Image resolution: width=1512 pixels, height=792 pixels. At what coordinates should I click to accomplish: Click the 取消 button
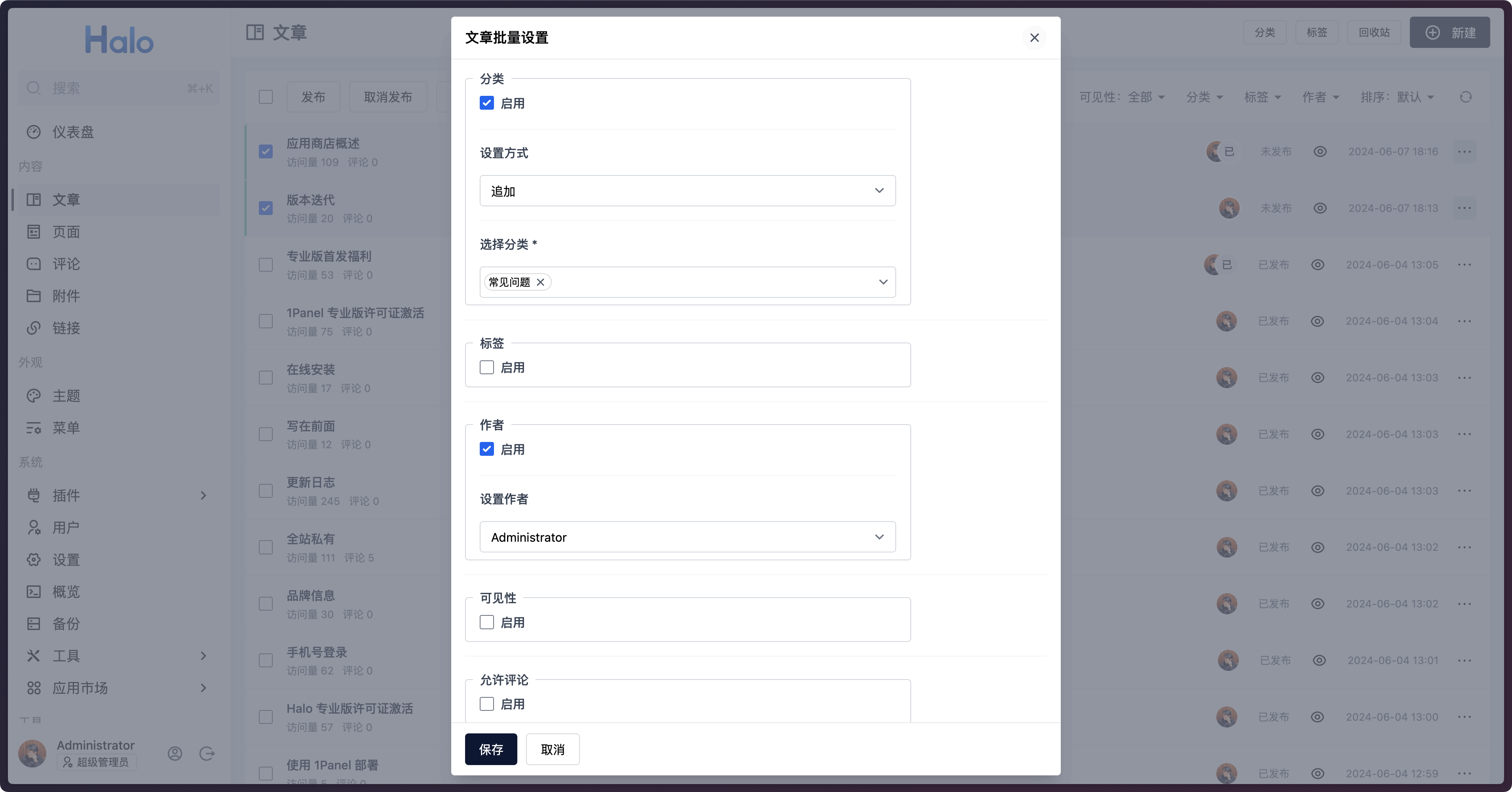click(x=552, y=749)
